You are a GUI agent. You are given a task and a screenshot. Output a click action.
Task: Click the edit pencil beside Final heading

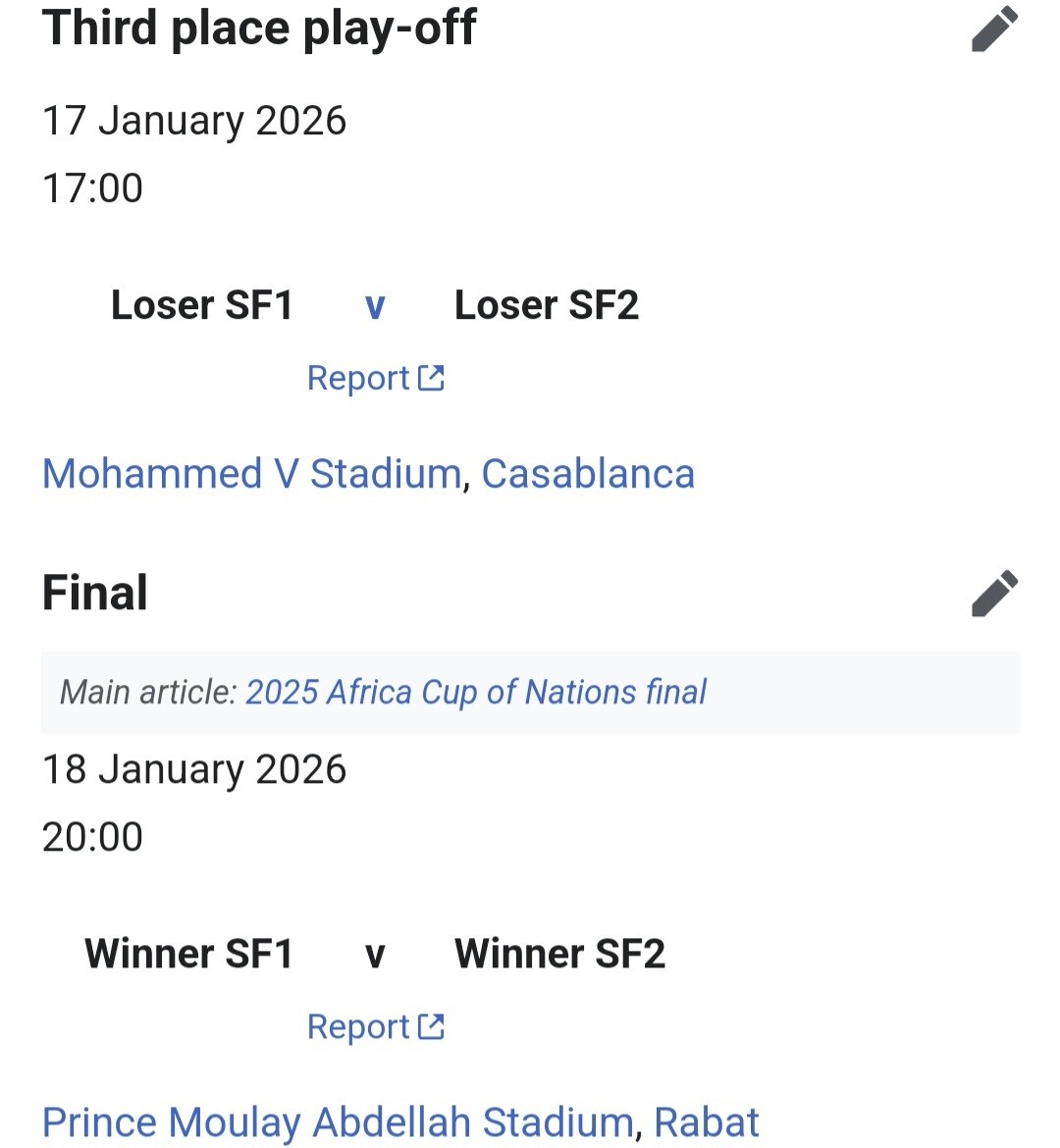(994, 594)
